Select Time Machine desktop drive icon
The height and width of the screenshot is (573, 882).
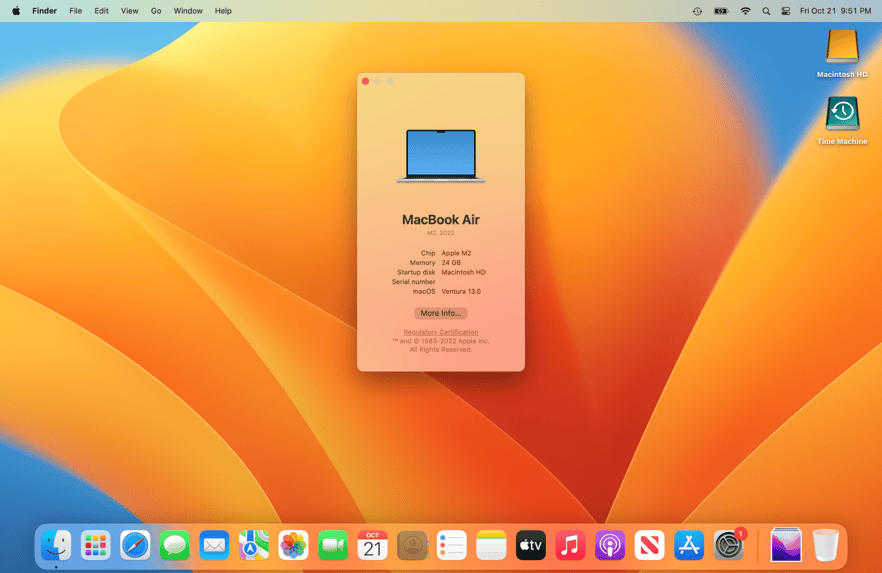[x=842, y=121]
